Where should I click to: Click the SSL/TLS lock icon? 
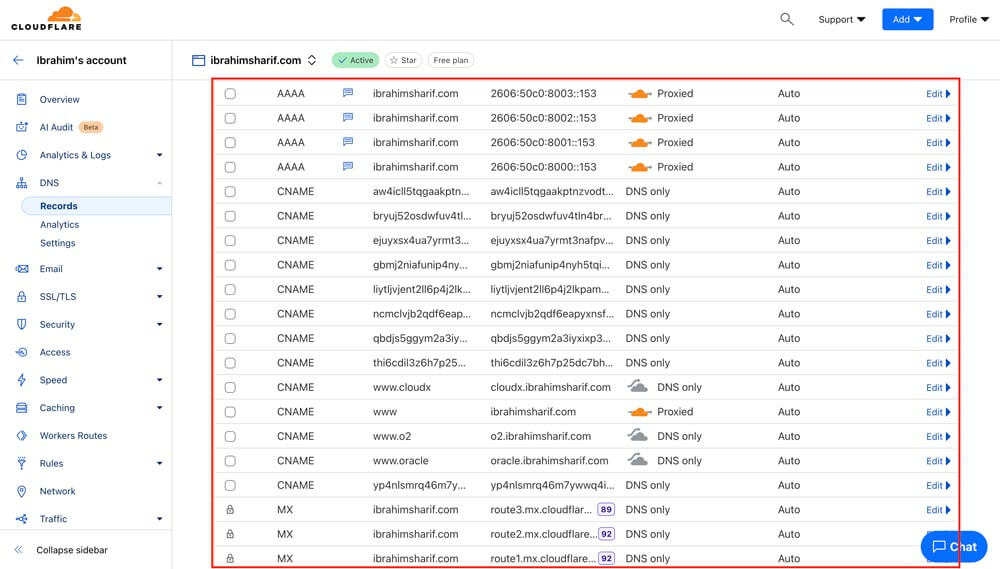tap(22, 297)
